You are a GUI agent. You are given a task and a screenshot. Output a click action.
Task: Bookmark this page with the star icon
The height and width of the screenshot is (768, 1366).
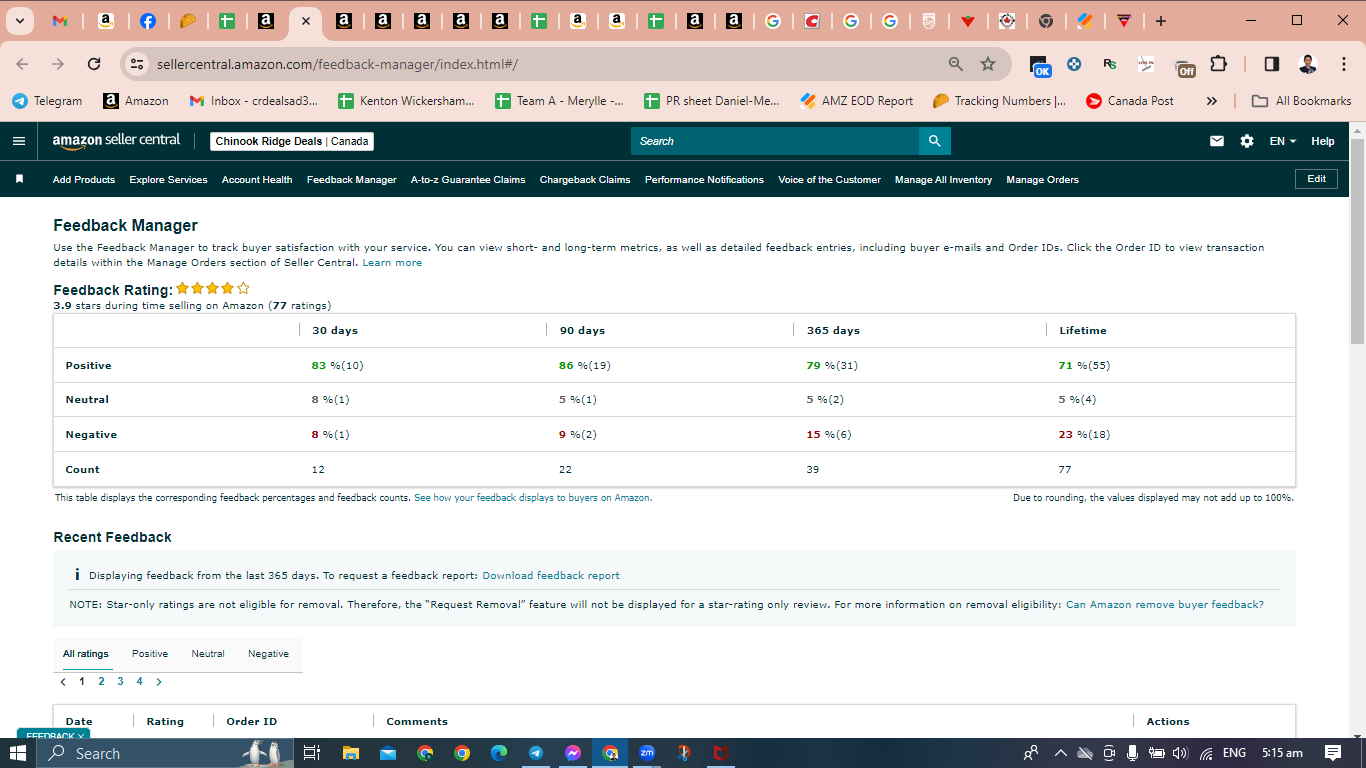pos(988,64)
